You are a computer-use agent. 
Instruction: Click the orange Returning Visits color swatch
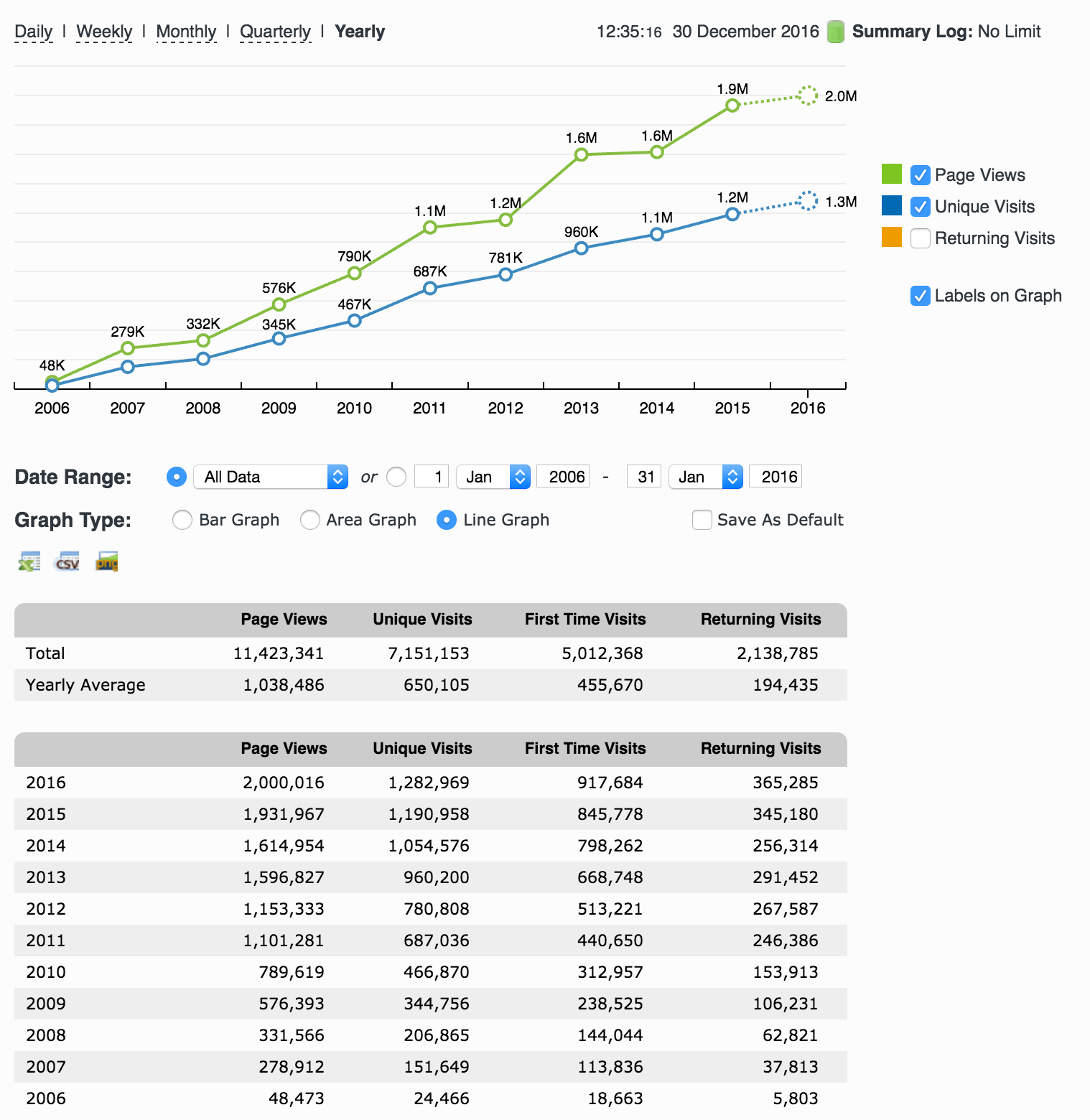[892, 237]
